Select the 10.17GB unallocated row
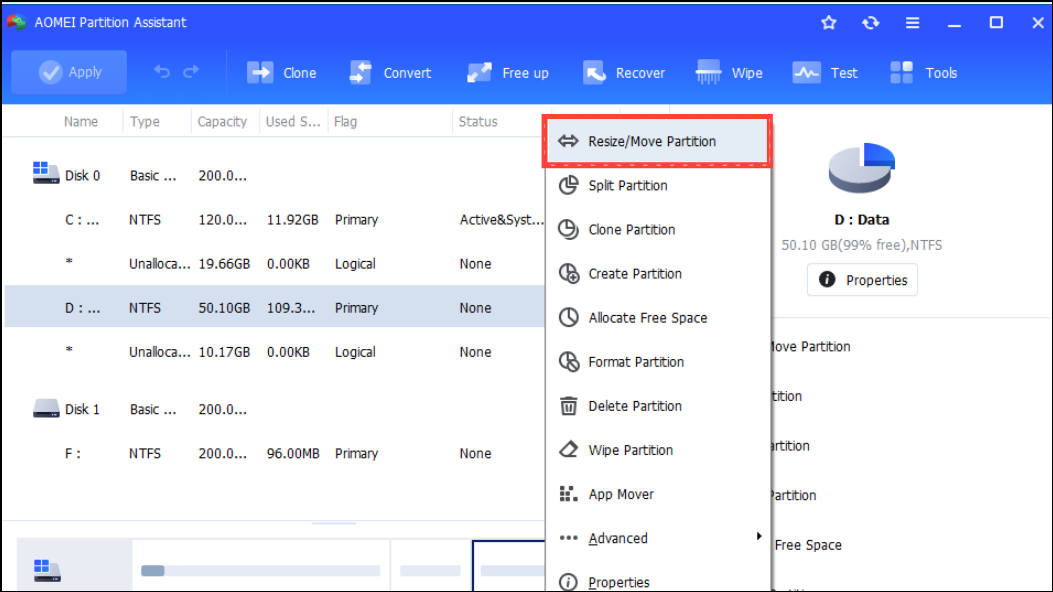This screenshot has height=592, width=1053. (275, 352)
